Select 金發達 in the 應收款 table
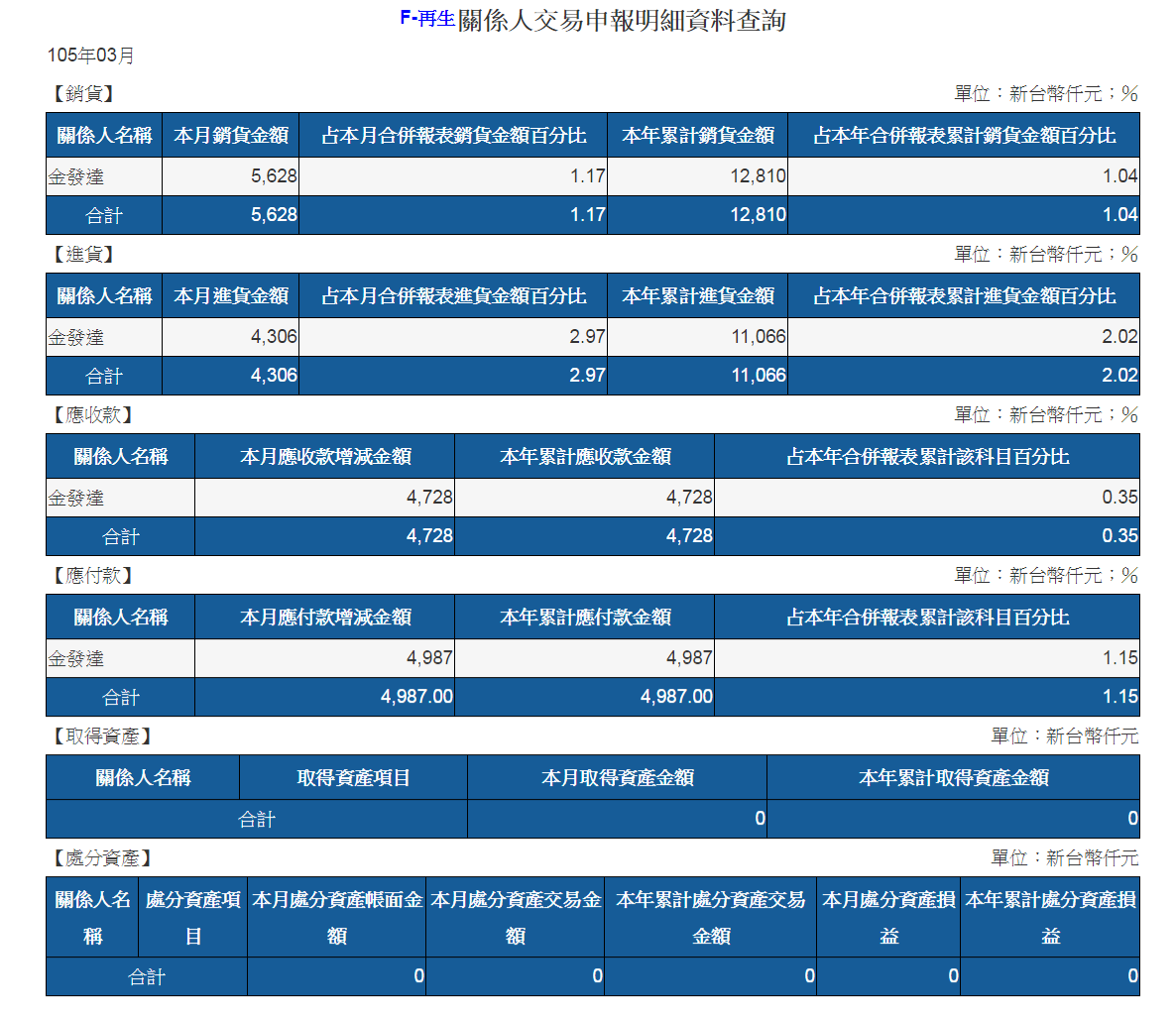The height and width of the screenshot is (1014, 1176). 75,498
